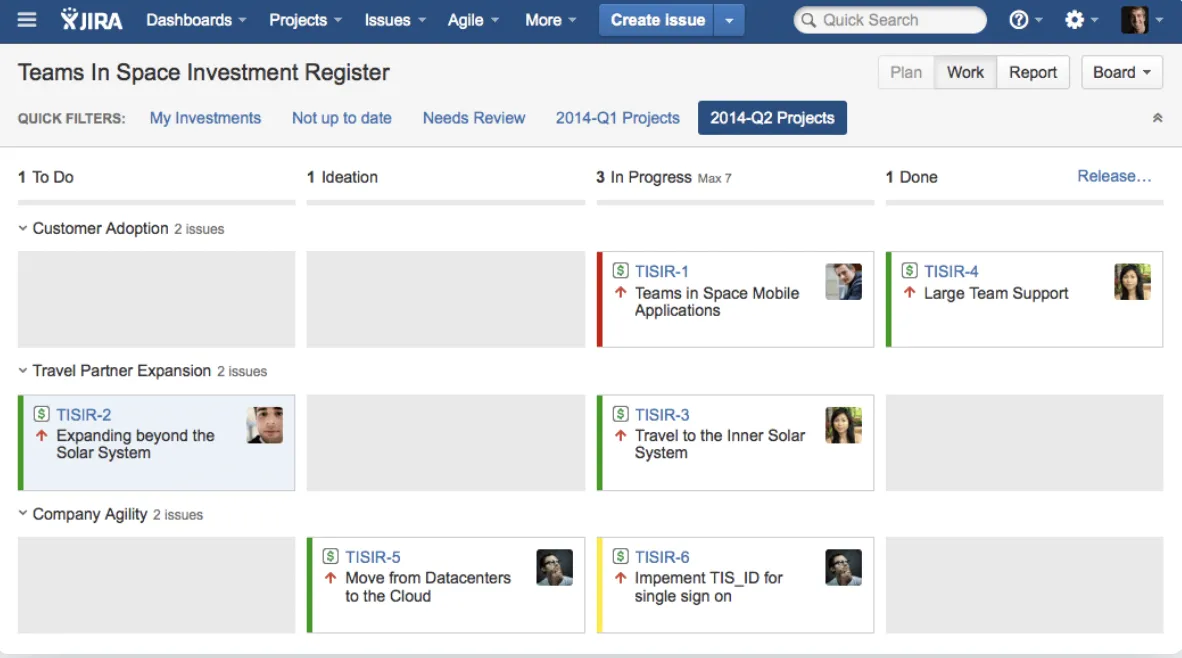
Task: Open the Dashboards menu
Action: coord(196,20)
